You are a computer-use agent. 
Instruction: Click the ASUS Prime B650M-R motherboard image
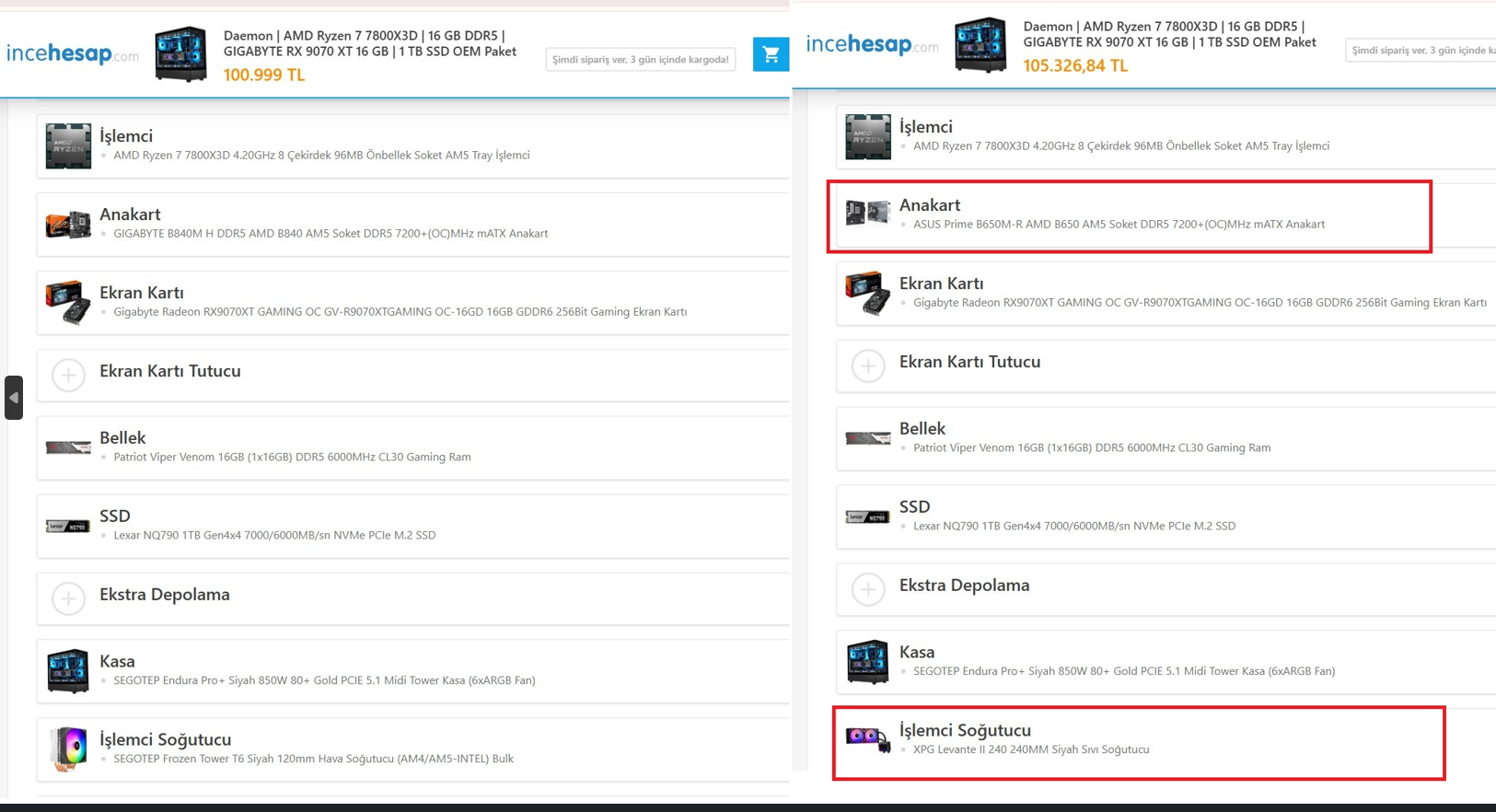coord(868,214)
